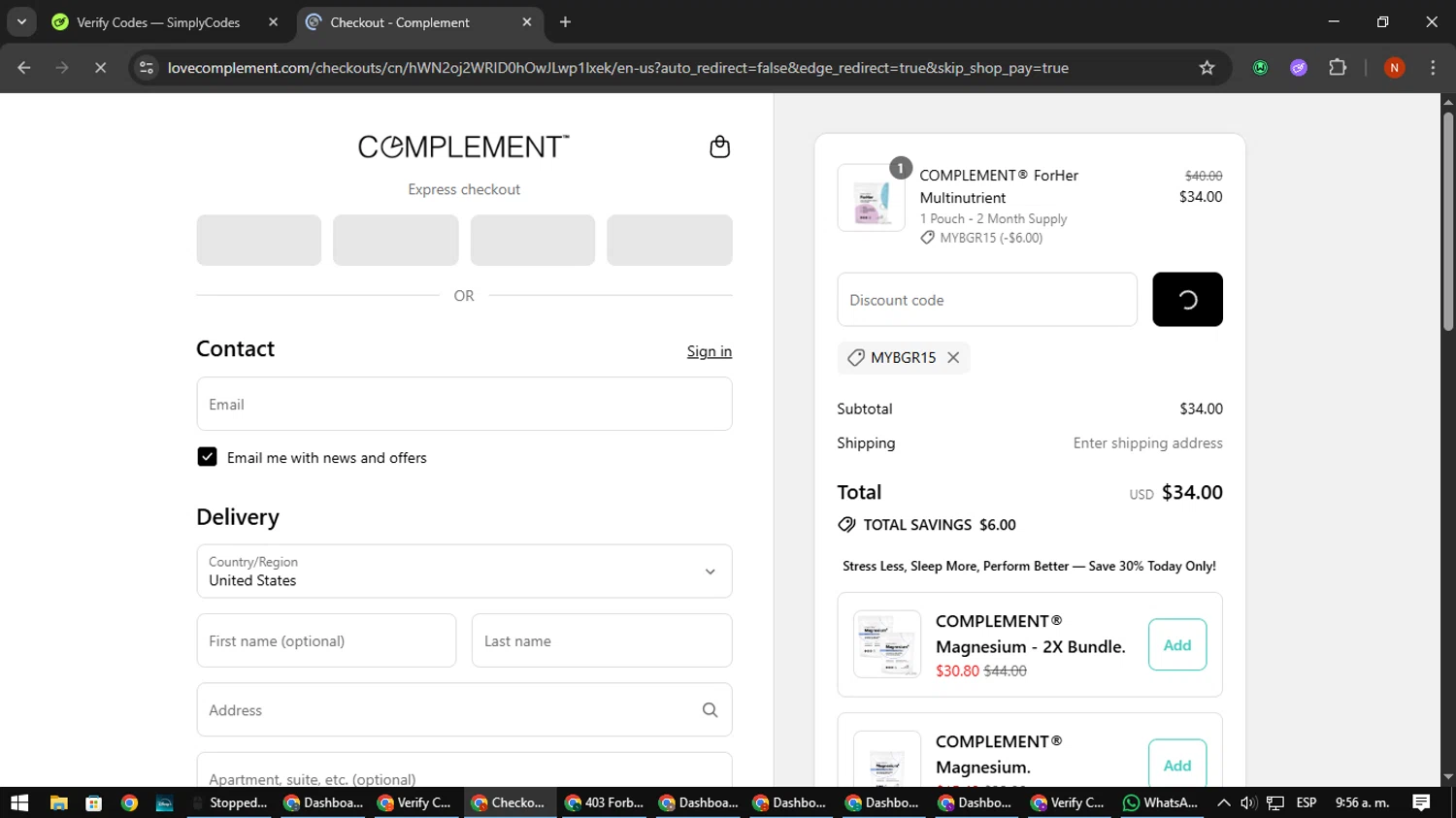View site information for lovecomplement.com
The image size is (1456, 818).
click(147, 68)
